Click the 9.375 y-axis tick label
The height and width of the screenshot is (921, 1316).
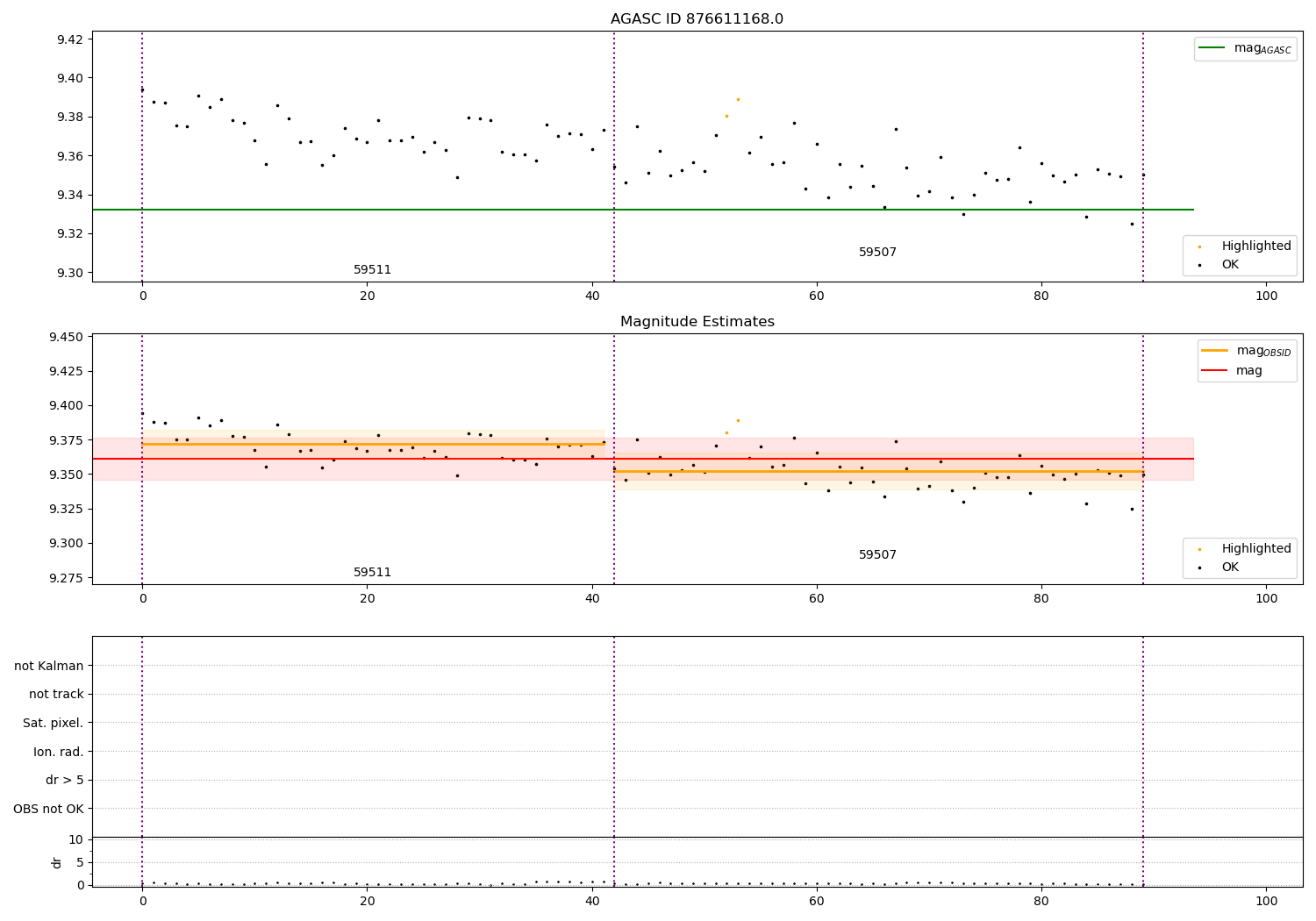tap(66, 440)
